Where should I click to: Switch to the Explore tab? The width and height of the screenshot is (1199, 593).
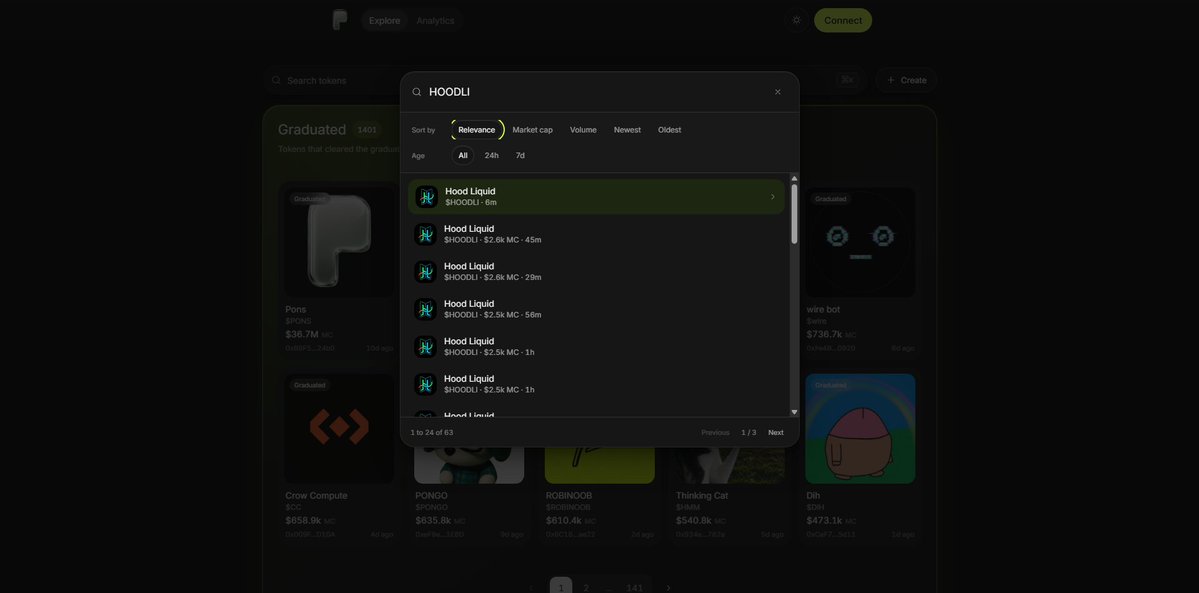click(385, 21)
